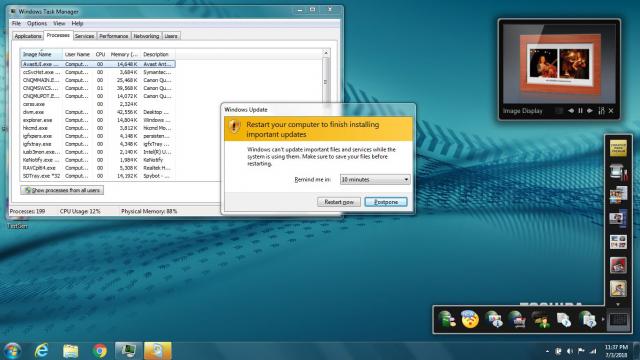640x360 pixels.
Task: Open Action Center flag tray icon
Action: pos(581,351)
